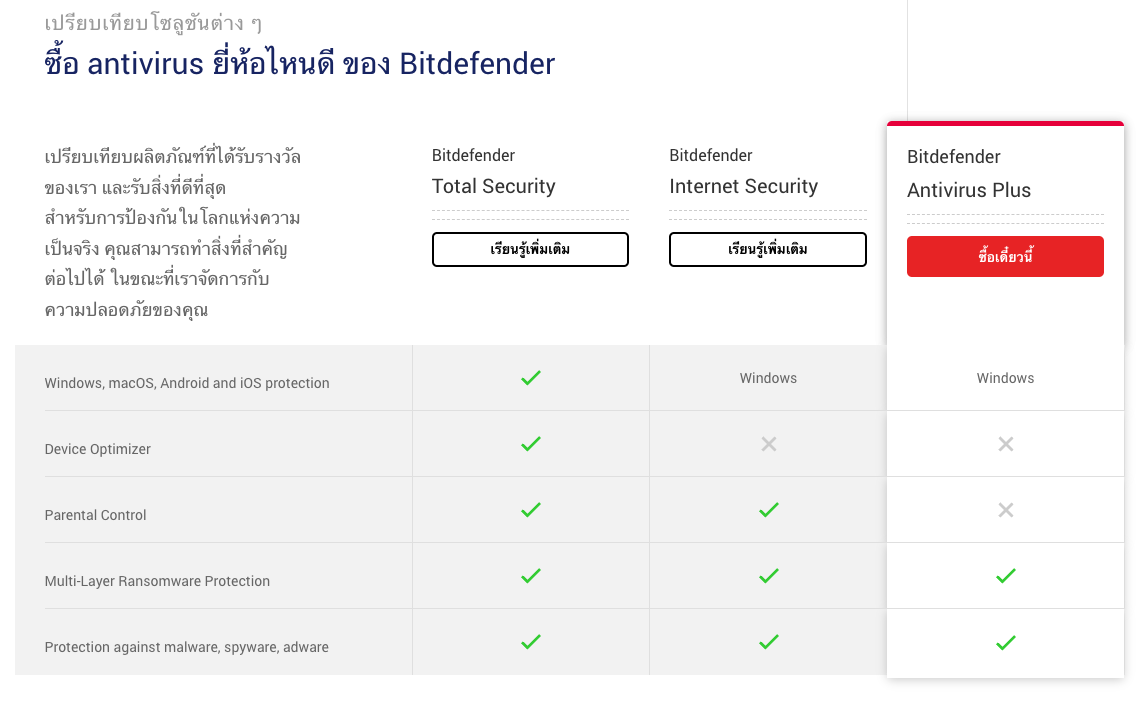Image resolution: width=1144 pixels, height=704 pixels.
Task: Click the malware protection checkmark under Total Security
Action: (530, 643)
